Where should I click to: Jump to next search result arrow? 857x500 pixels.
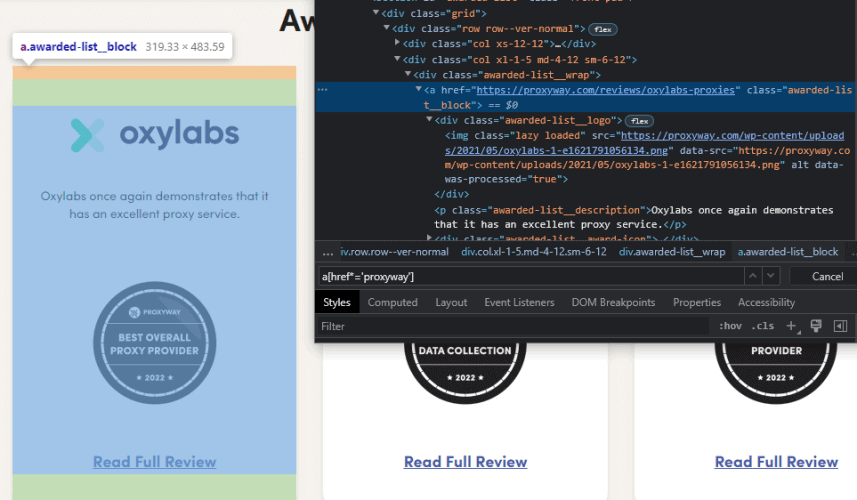(x=771, y=276)
